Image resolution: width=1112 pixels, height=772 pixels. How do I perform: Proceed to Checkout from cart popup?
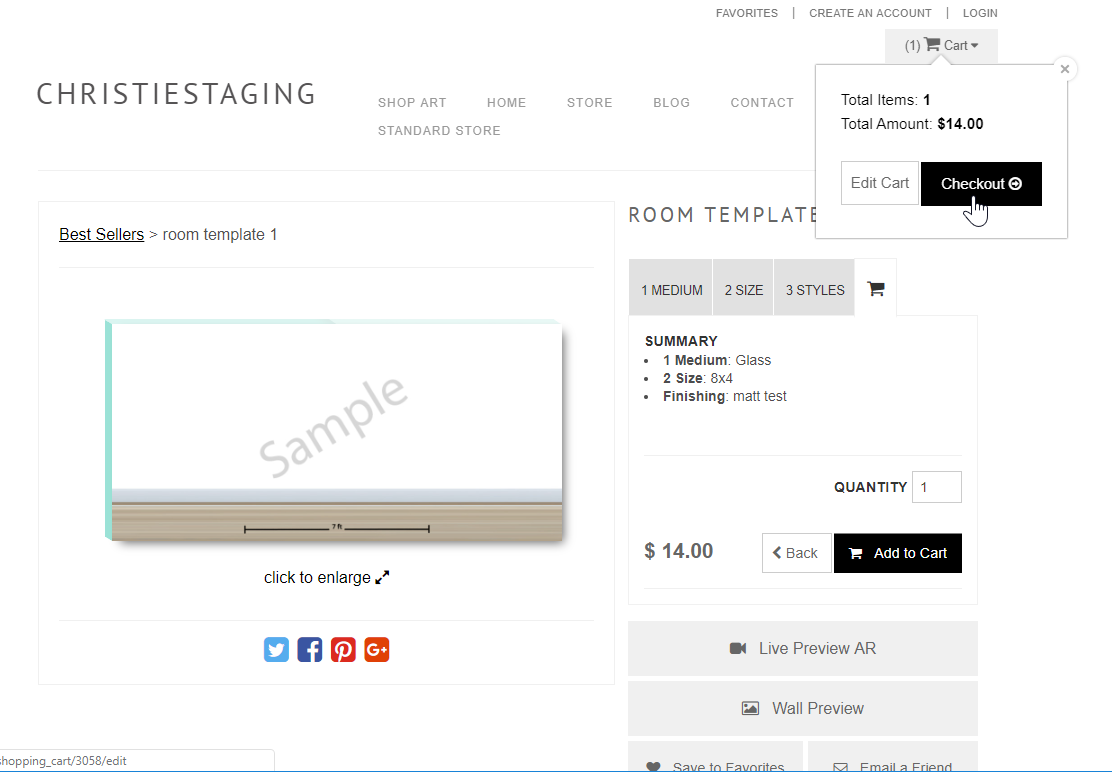[981, 183]
